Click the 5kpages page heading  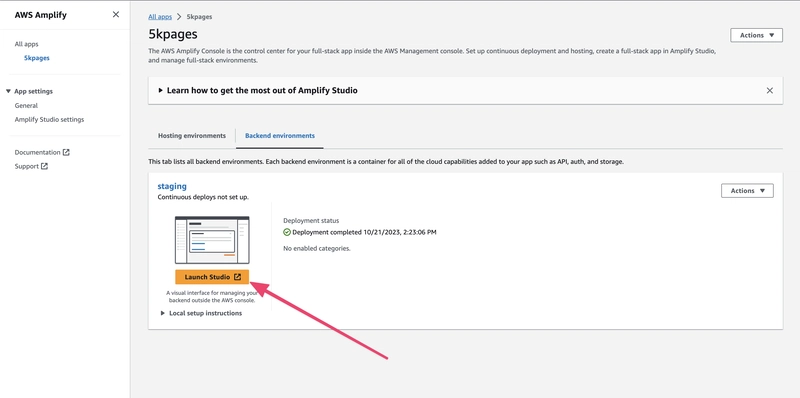(173, 35)
